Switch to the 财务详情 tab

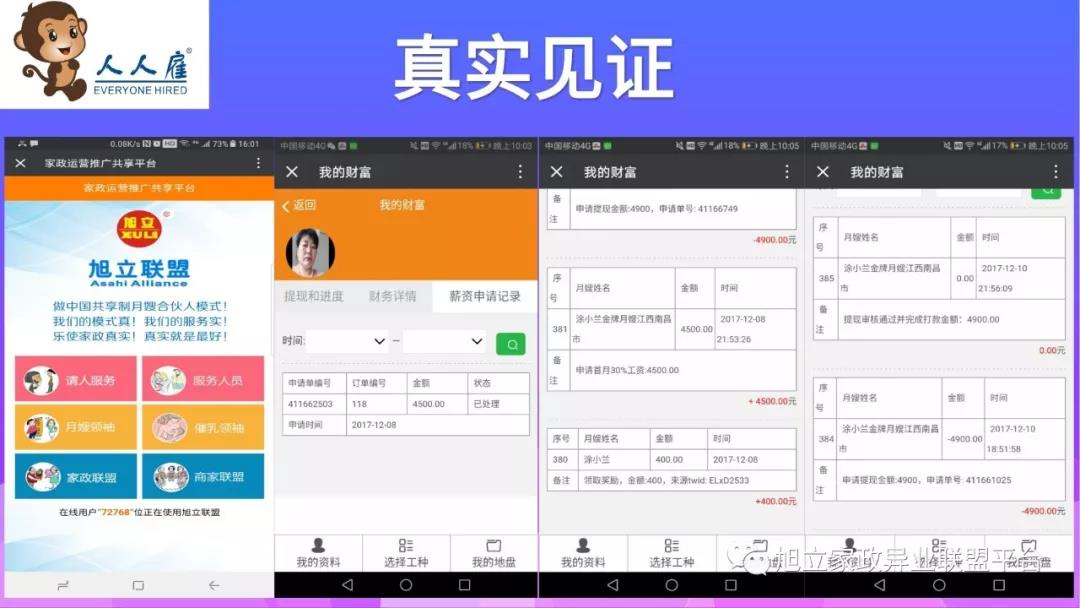click(393, 296)
